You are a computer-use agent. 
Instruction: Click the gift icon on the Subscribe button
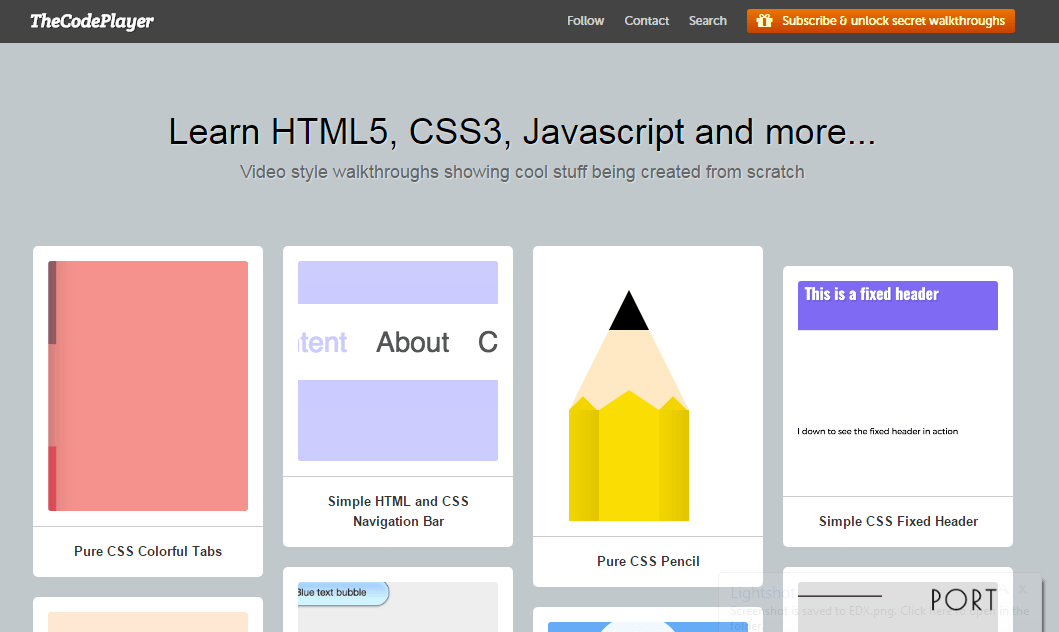pyautogui.click(x=766, y=20)
